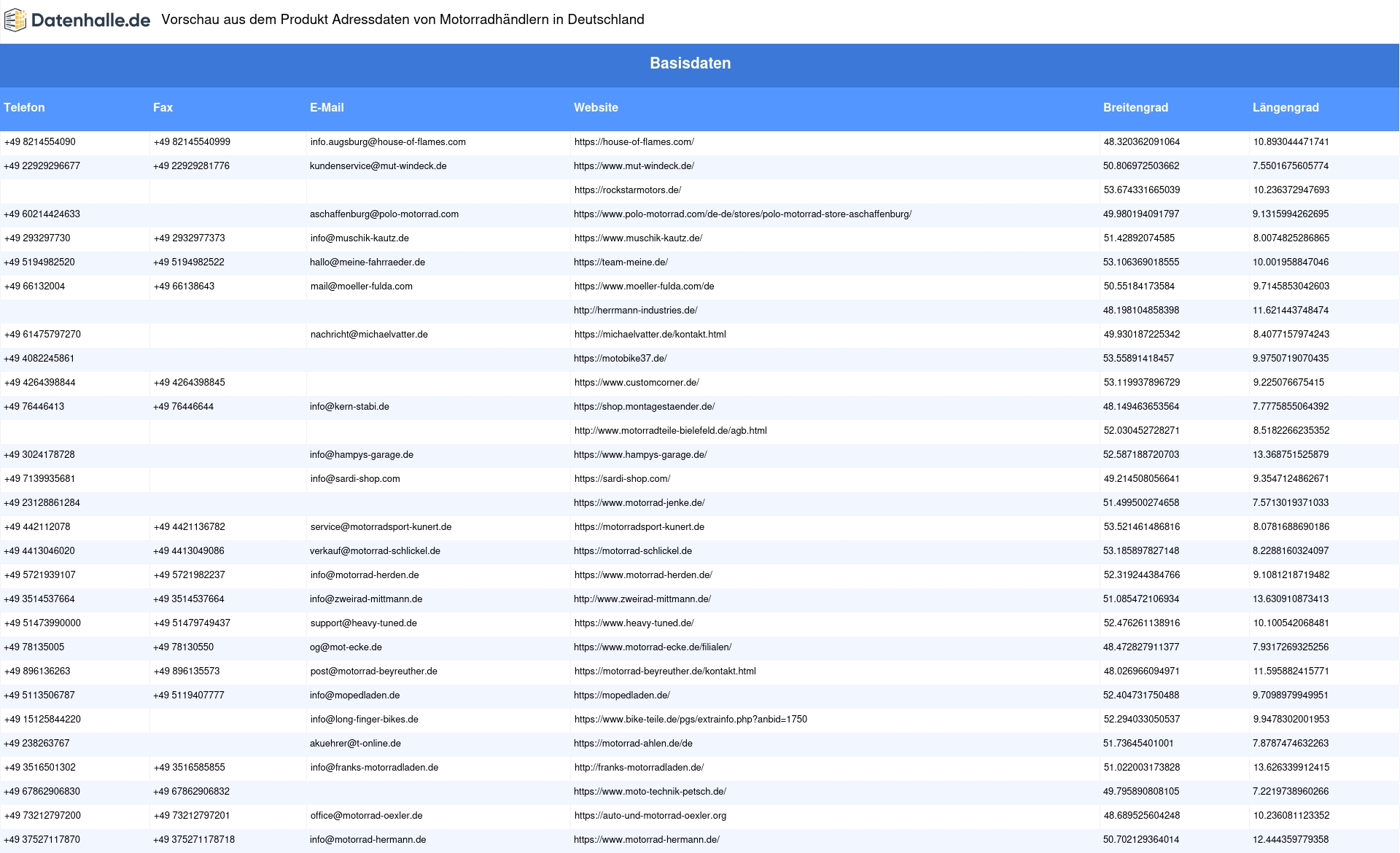
Task: Open the http://franks-motorradladen.de/ link
Action: 639,768
